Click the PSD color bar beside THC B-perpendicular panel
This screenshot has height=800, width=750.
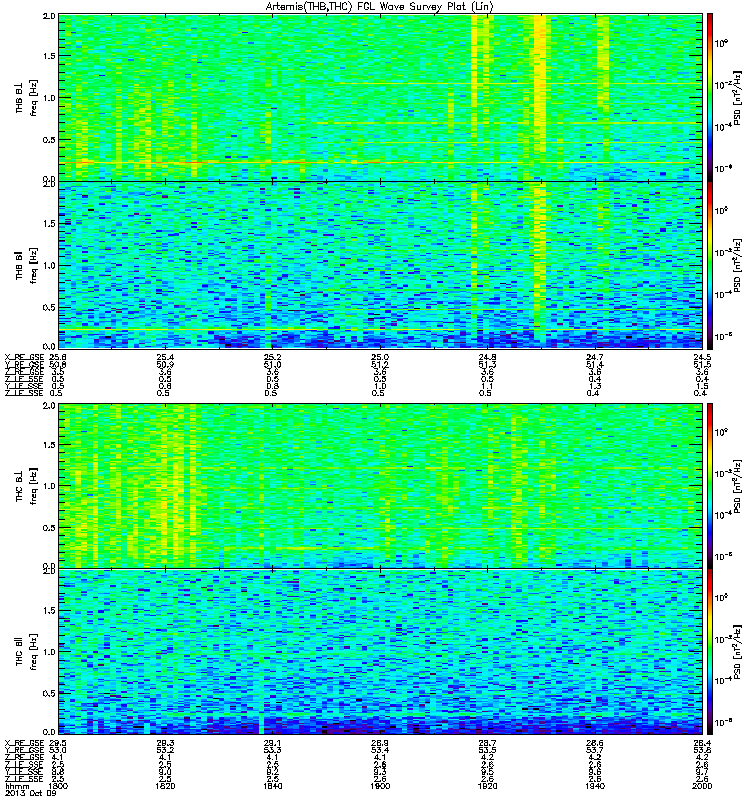tap(709, 485)
